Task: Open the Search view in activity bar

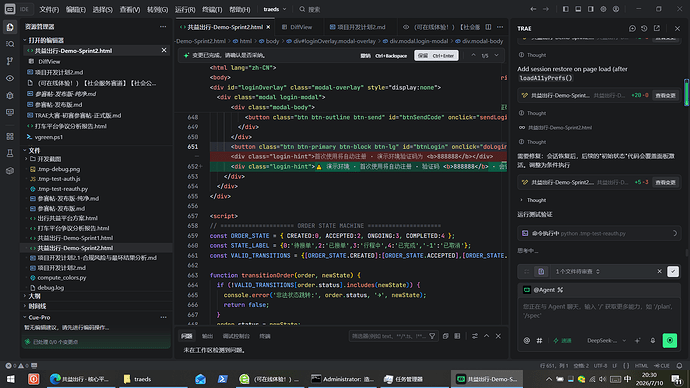Action: [10, 44]
